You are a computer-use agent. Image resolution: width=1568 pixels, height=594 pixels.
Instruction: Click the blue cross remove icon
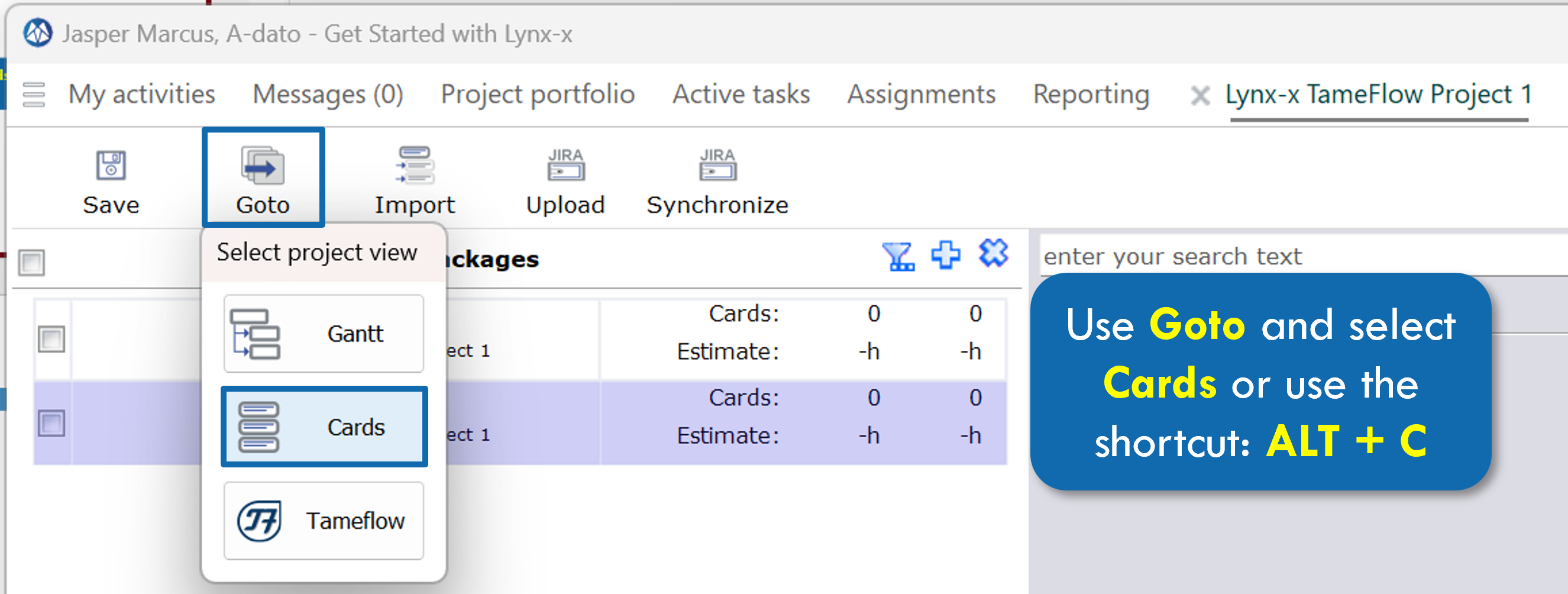tap(994, 253)
